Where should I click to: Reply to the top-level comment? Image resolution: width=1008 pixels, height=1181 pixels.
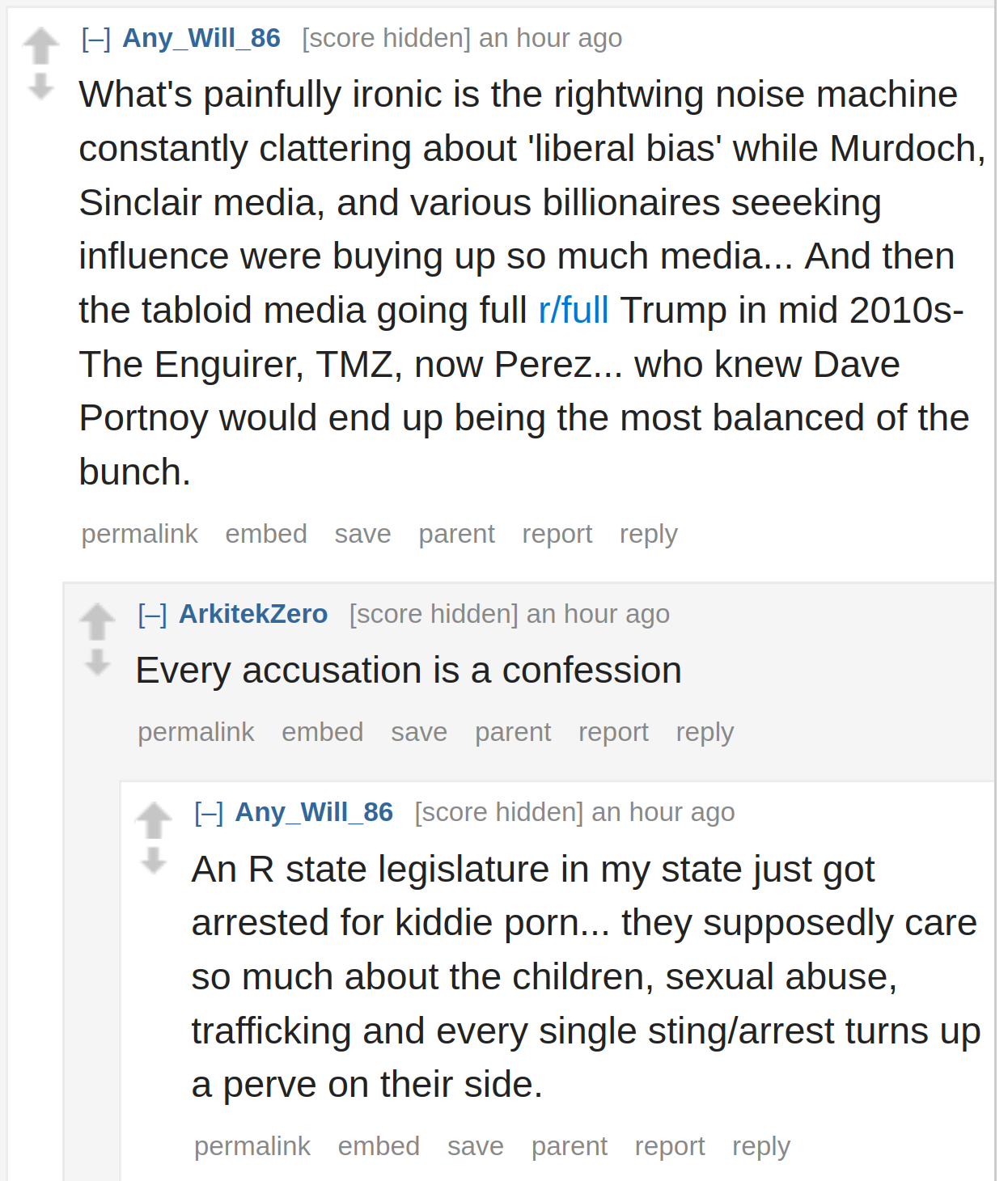click(x=649, y=534)
